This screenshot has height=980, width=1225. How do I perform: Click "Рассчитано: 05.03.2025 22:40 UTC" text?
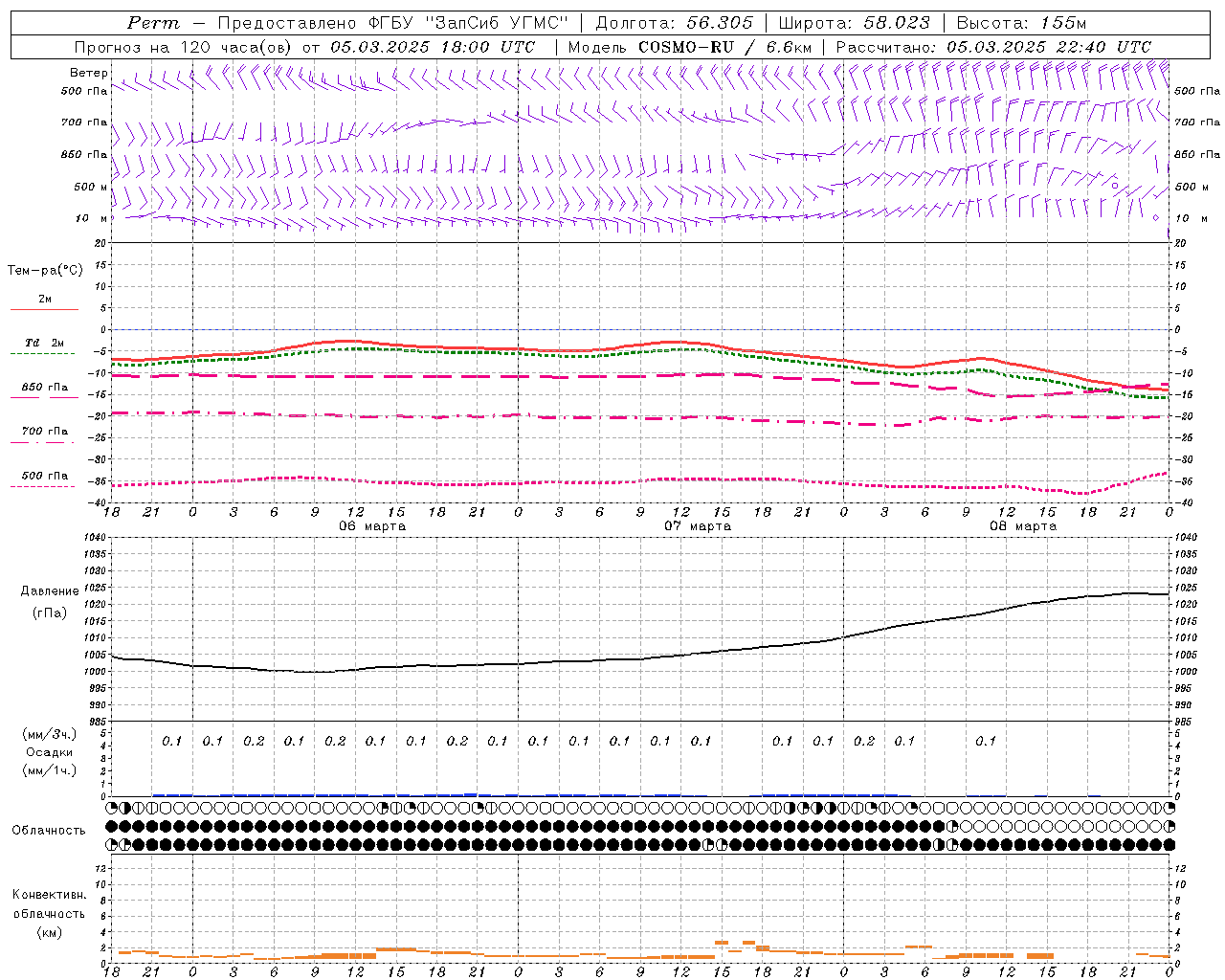pyautogui.click(x=993, y=47)
